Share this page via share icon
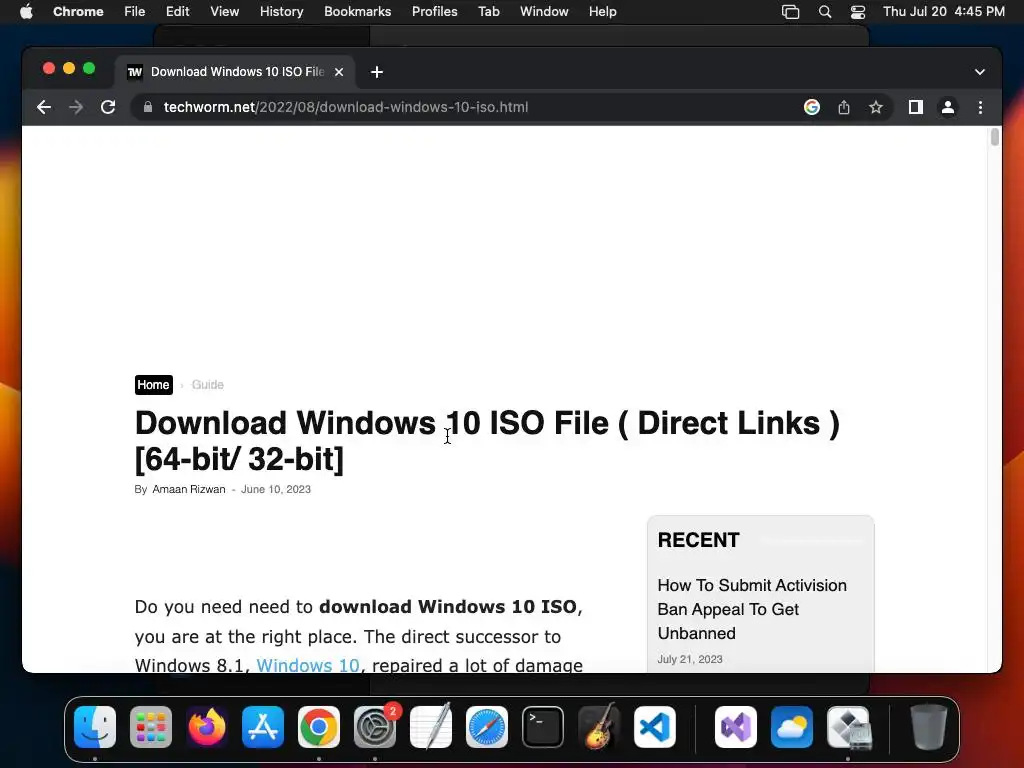 (x=844, y=107)
